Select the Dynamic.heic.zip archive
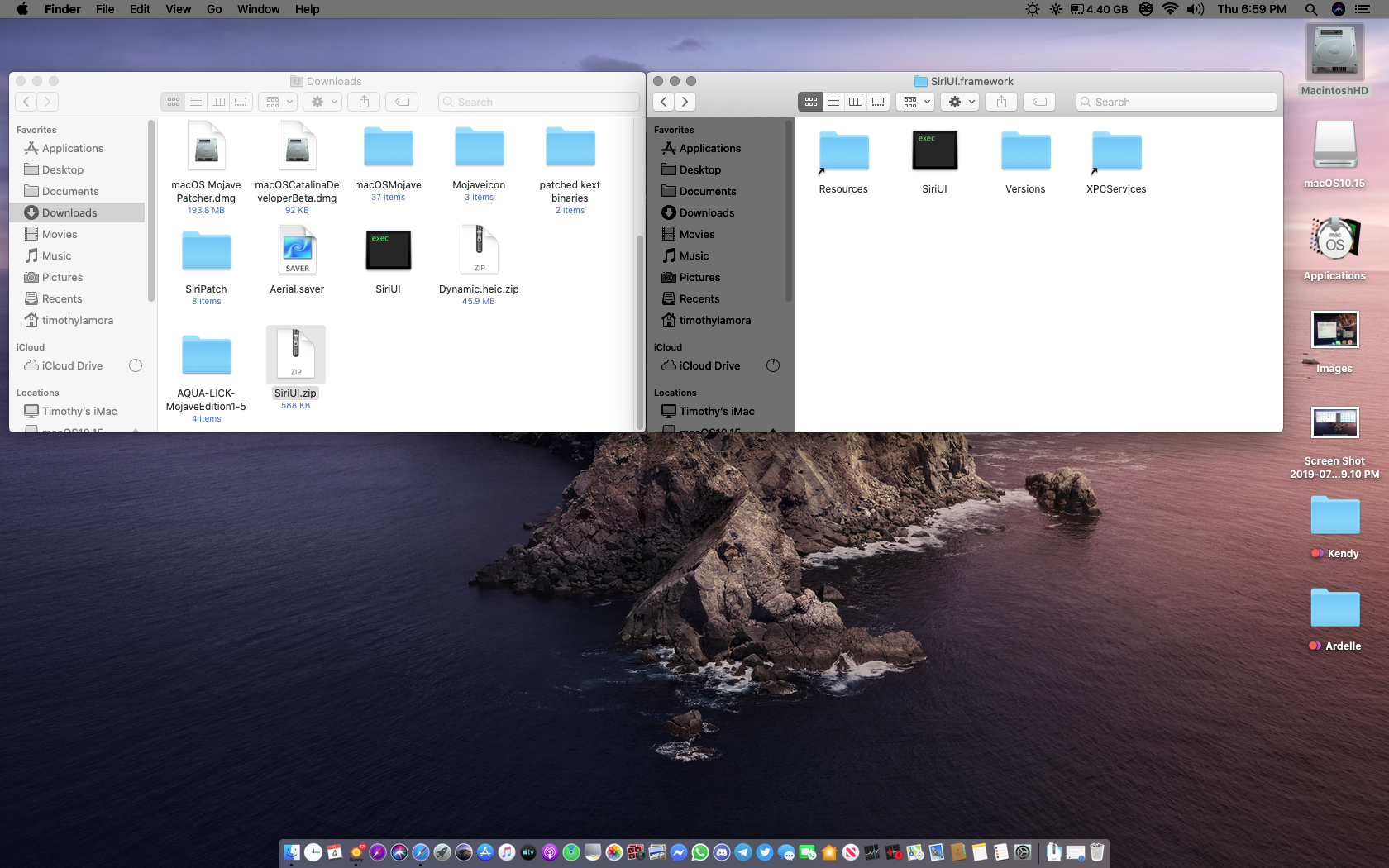The width and height of the screenshot is (1389, 868). click(x=479, y=250)
